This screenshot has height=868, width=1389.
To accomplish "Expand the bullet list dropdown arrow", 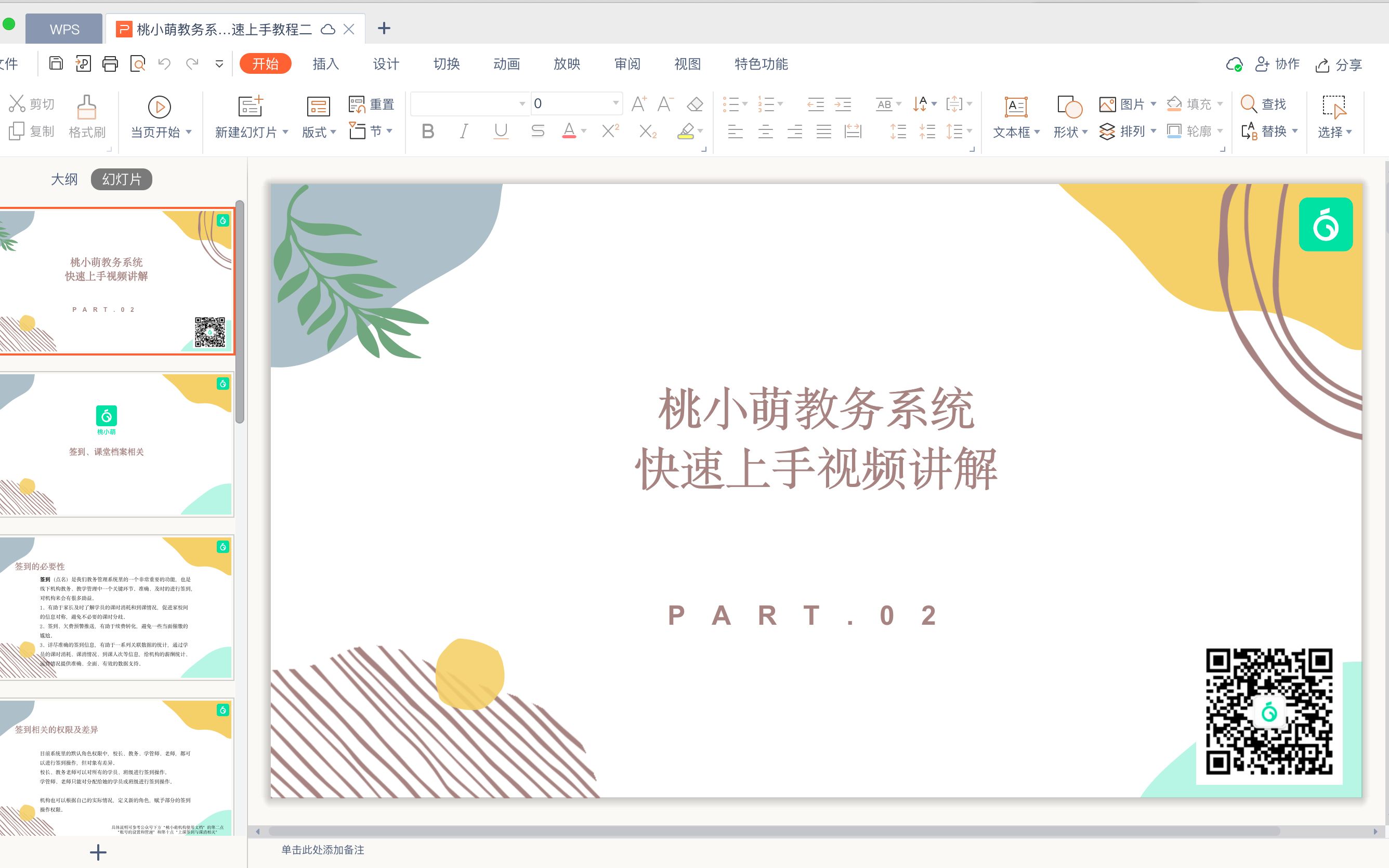I will pyautogui.click(x=745, y=104).
